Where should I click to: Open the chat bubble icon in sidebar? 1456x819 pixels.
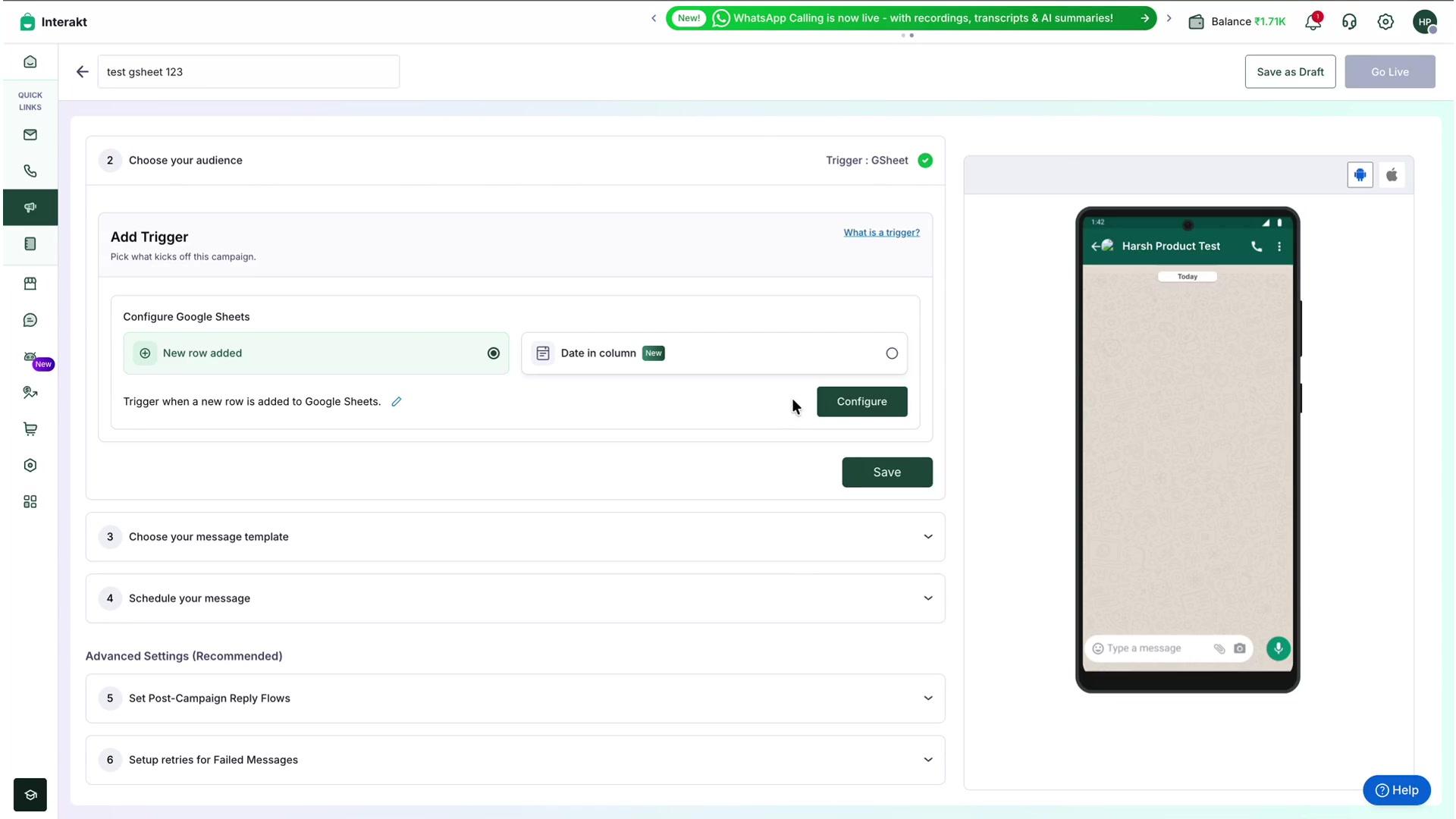[30, 320]
